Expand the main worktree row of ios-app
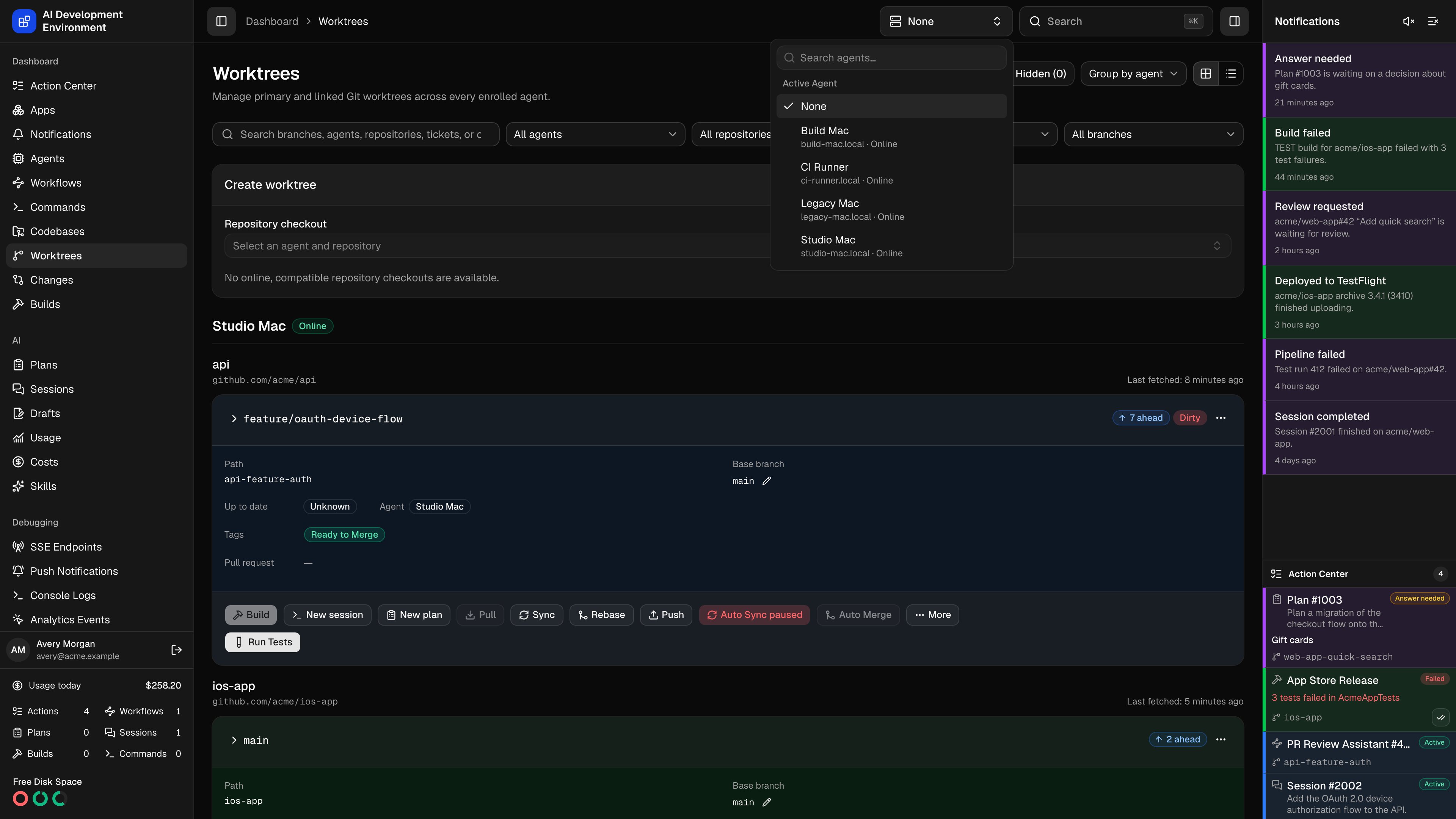The image size is (1456, 819). pyautogui.click(x=234, y=741)
